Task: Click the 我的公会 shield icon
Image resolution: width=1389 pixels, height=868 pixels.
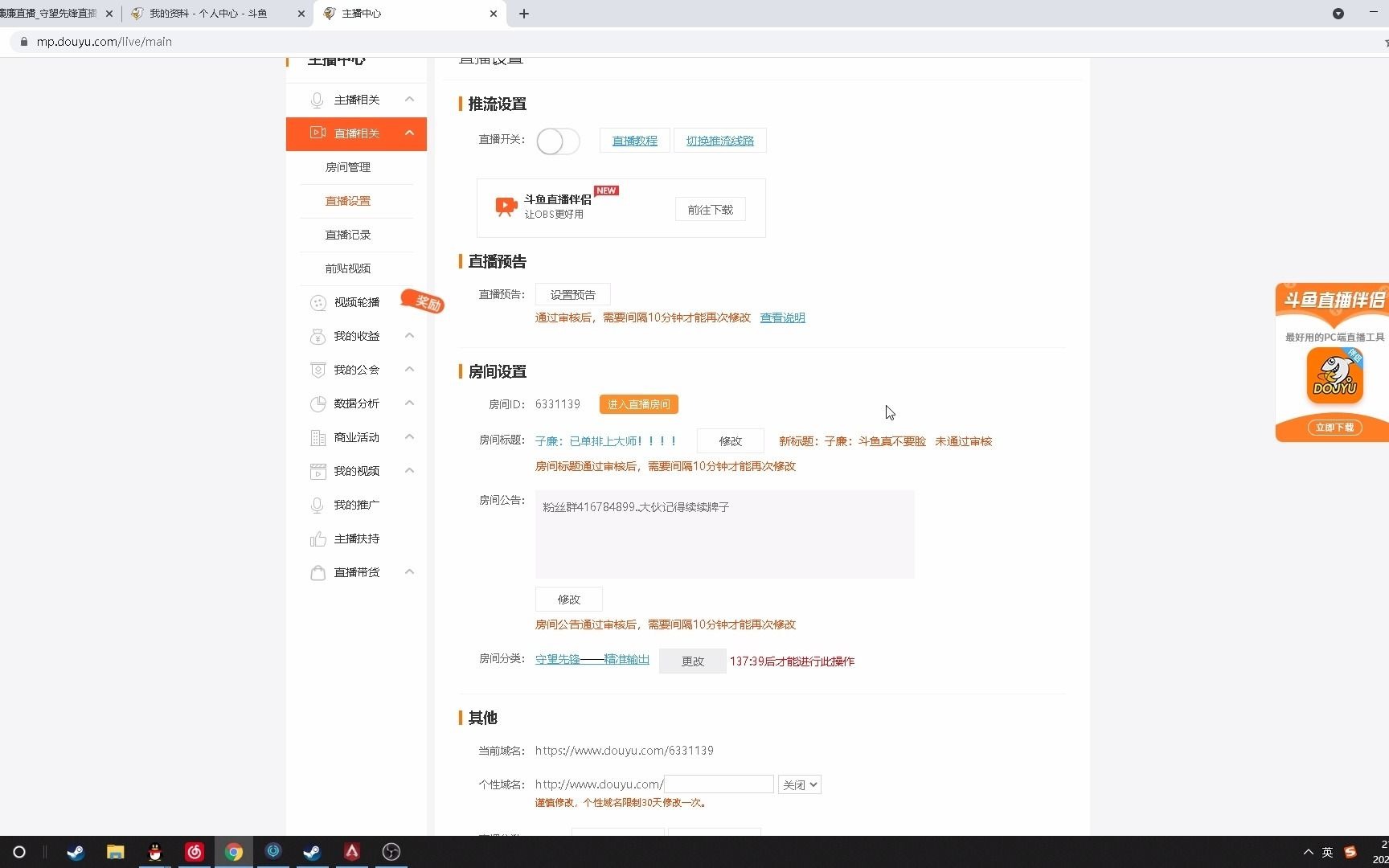Action: pos(318,370)
